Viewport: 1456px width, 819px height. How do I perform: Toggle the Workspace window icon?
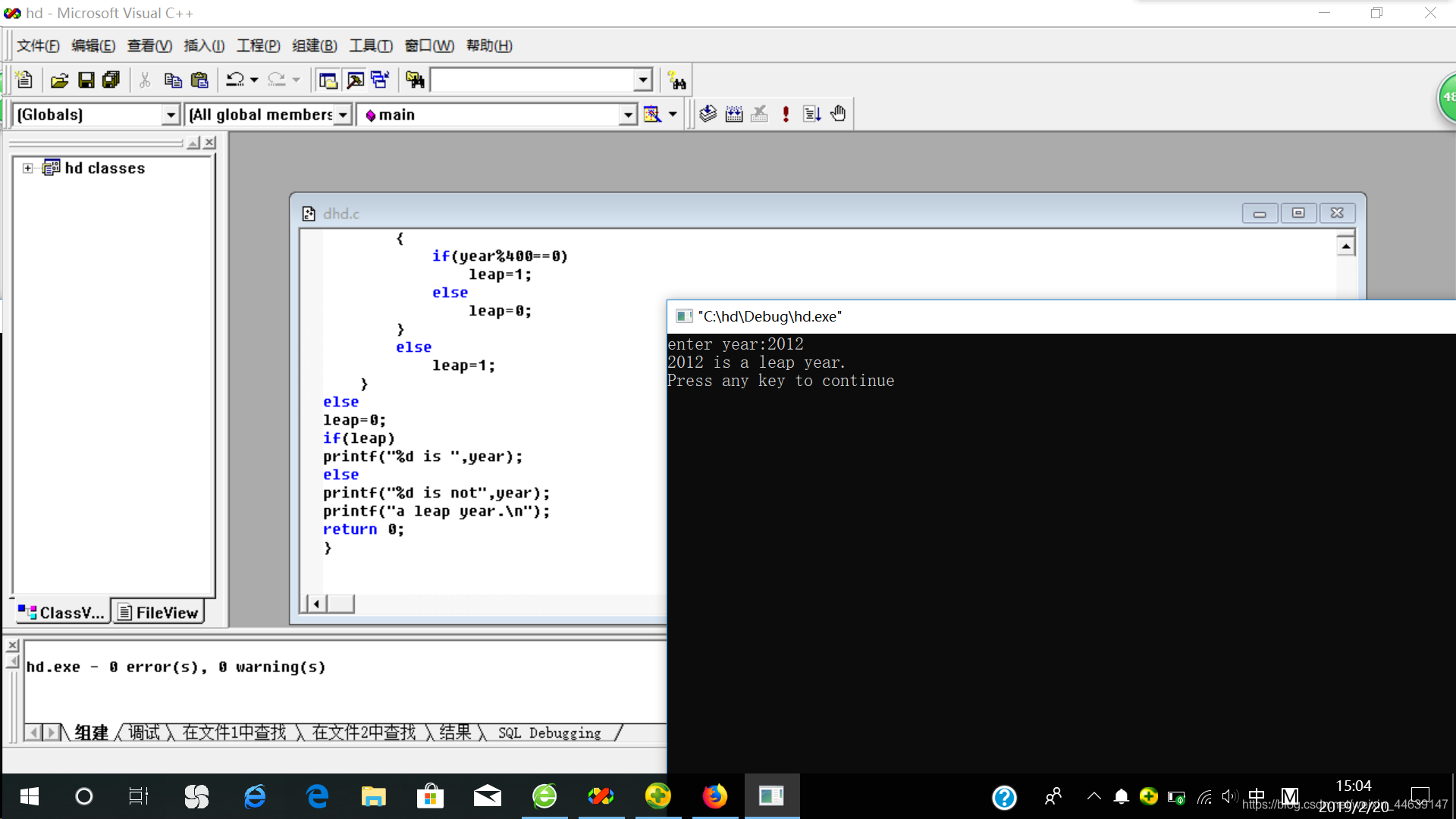[x=328, y=80]
